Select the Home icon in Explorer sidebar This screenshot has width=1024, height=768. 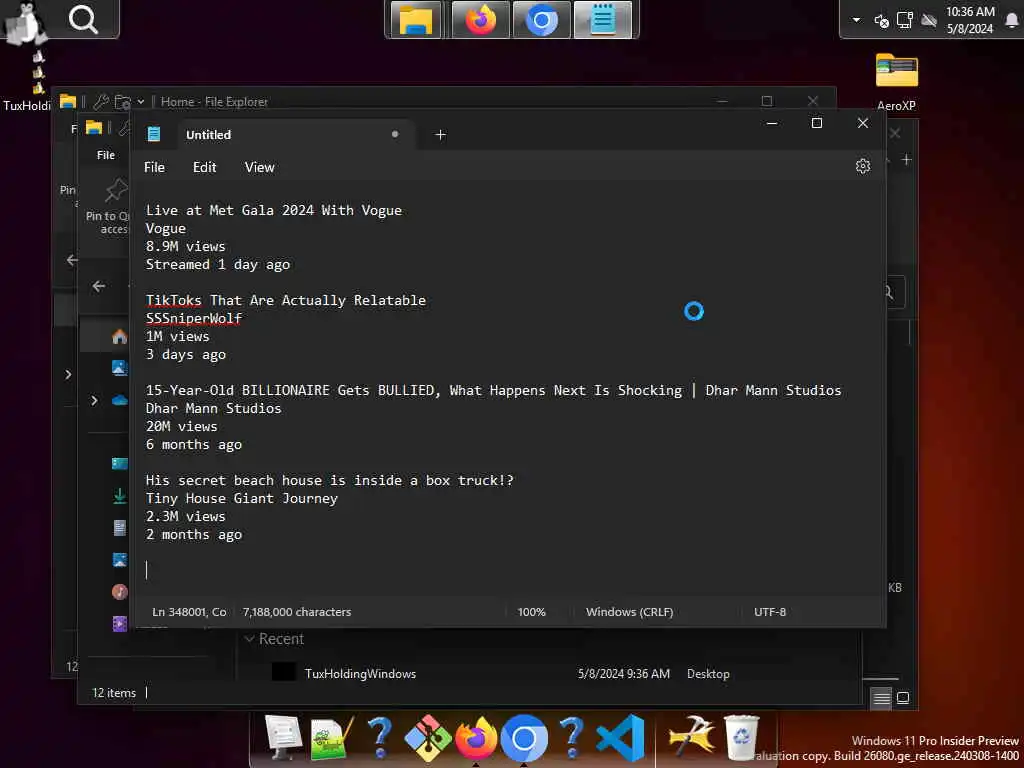pos(120,336)
